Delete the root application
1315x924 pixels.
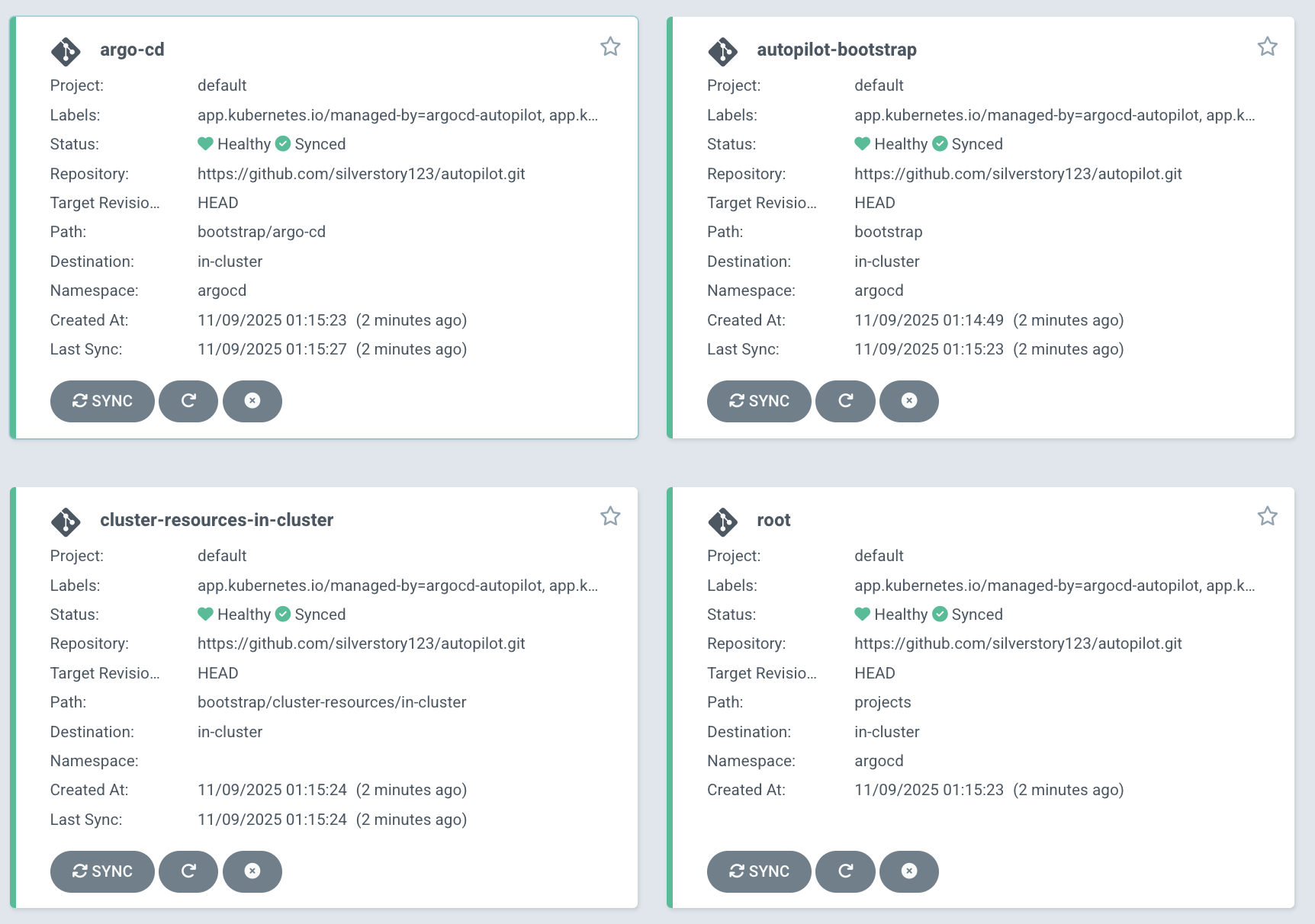(x=909, y=871)
